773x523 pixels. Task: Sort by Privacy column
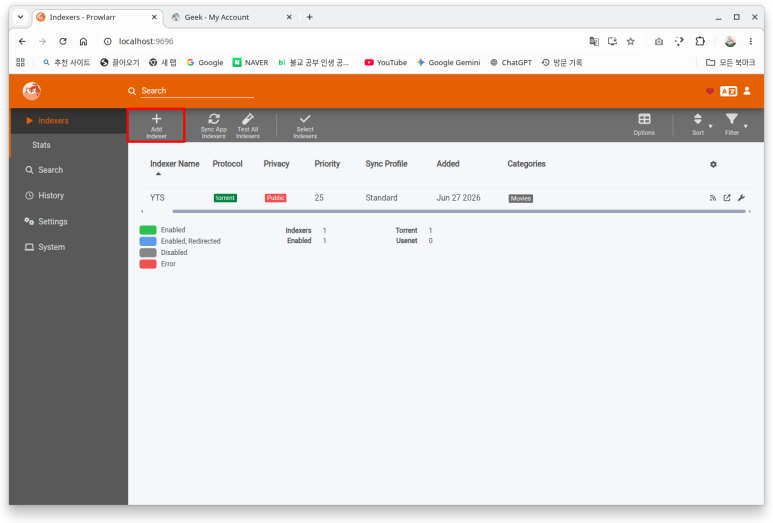276,164
